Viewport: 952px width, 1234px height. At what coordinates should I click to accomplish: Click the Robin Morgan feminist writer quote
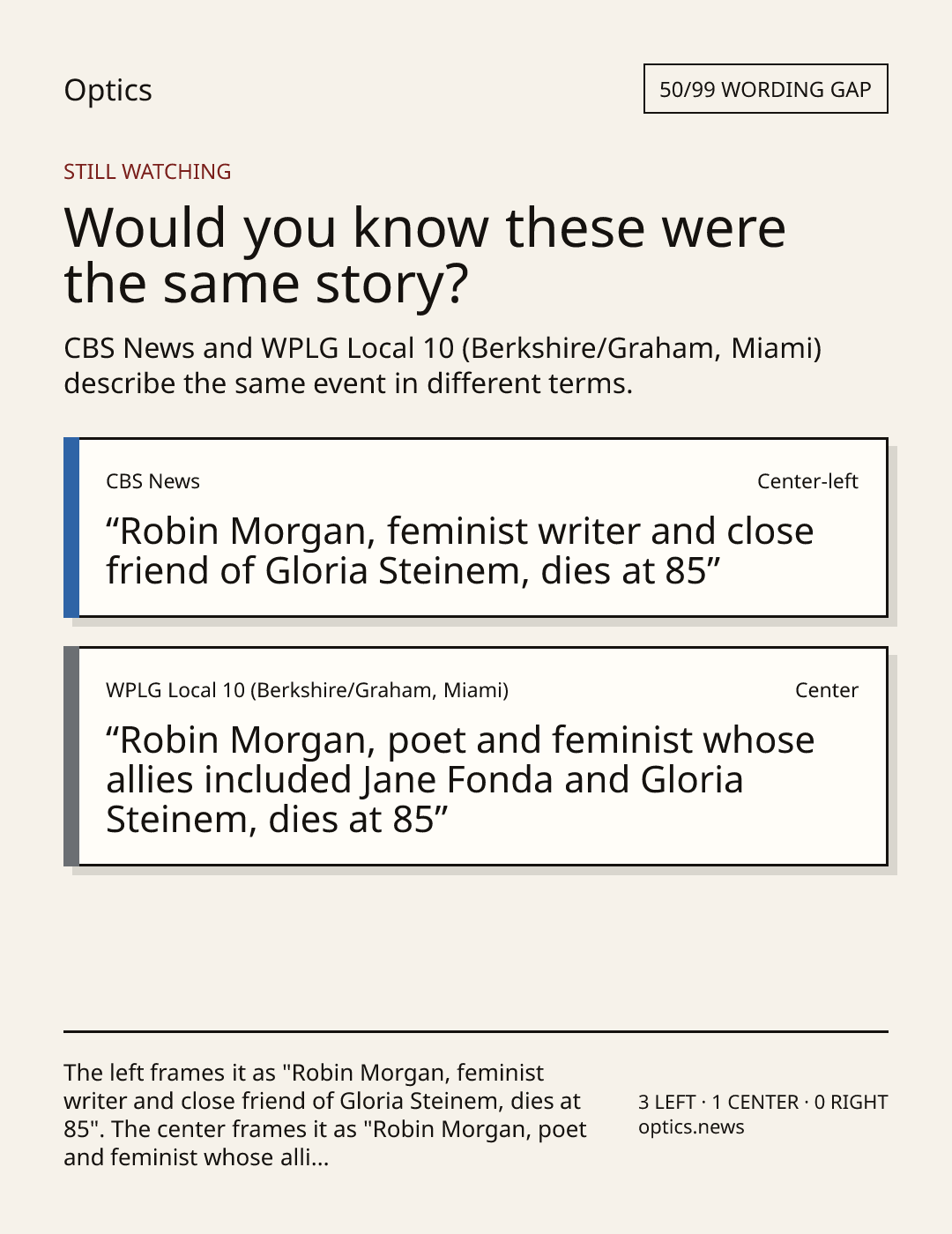459,551
